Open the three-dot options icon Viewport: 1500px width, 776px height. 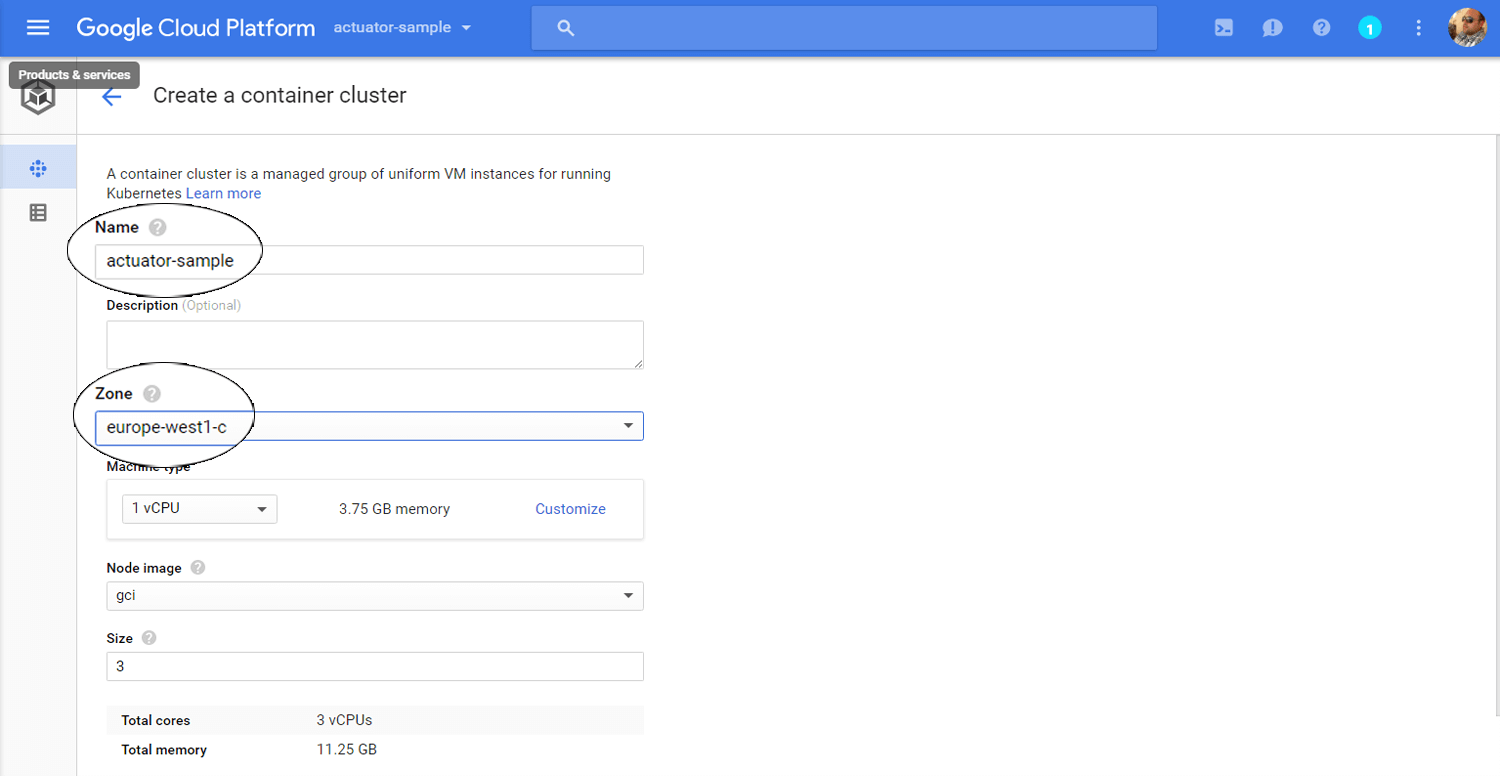(x=1418, y=27)
